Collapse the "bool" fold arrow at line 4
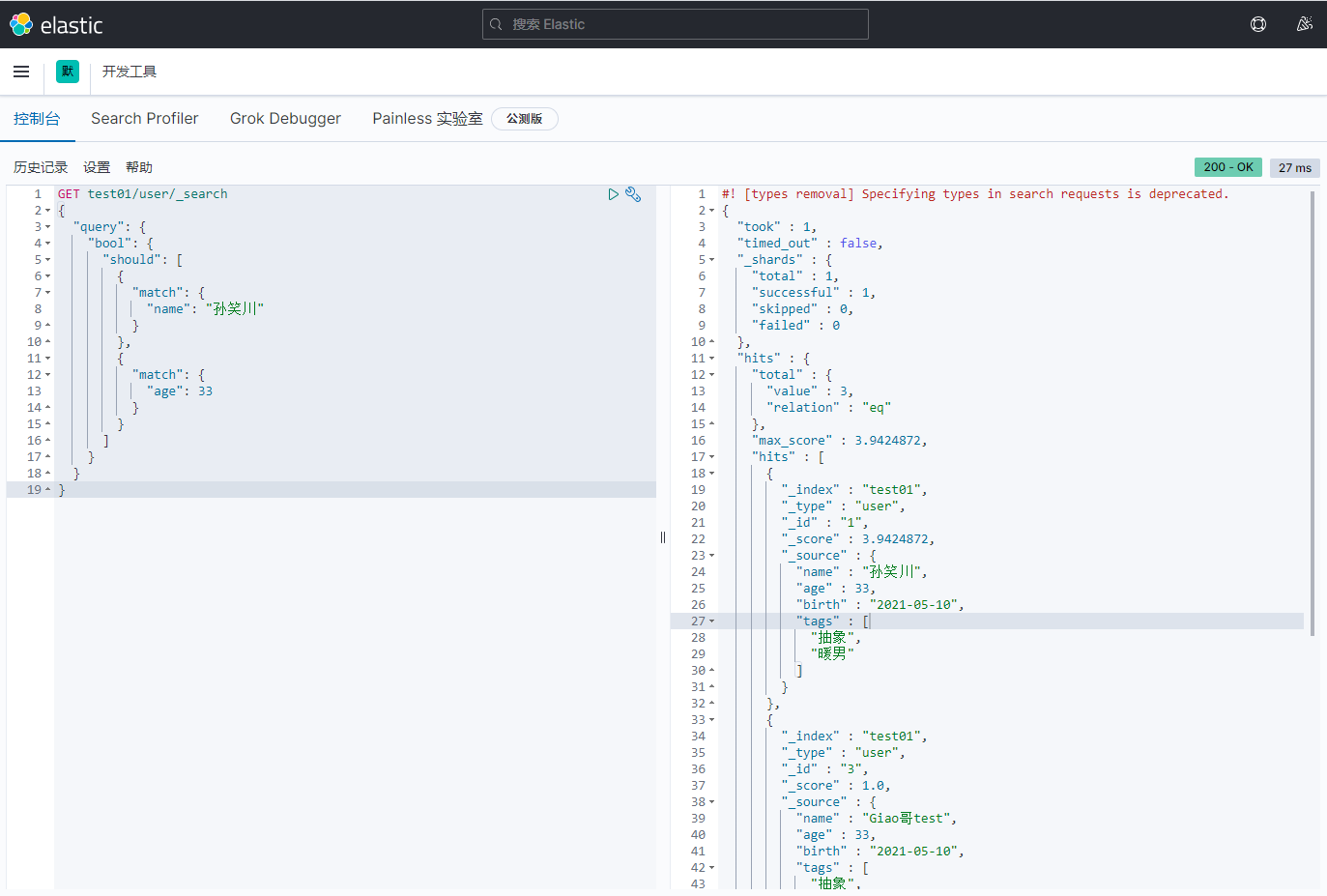 point(47,244)
